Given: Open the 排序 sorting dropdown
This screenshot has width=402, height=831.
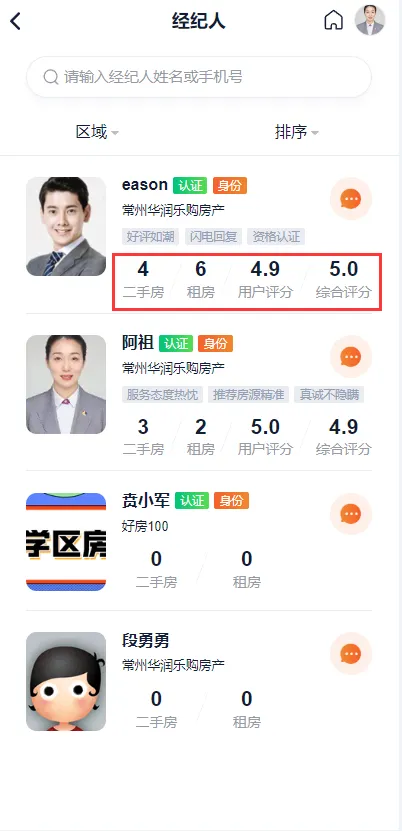Looking at the screenshot, I should [x=297, y=131].
